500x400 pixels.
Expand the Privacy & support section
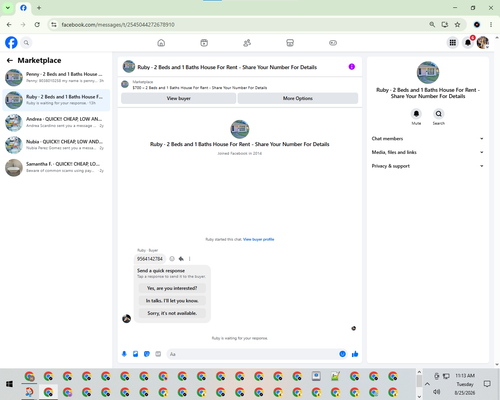coord(428,166)
